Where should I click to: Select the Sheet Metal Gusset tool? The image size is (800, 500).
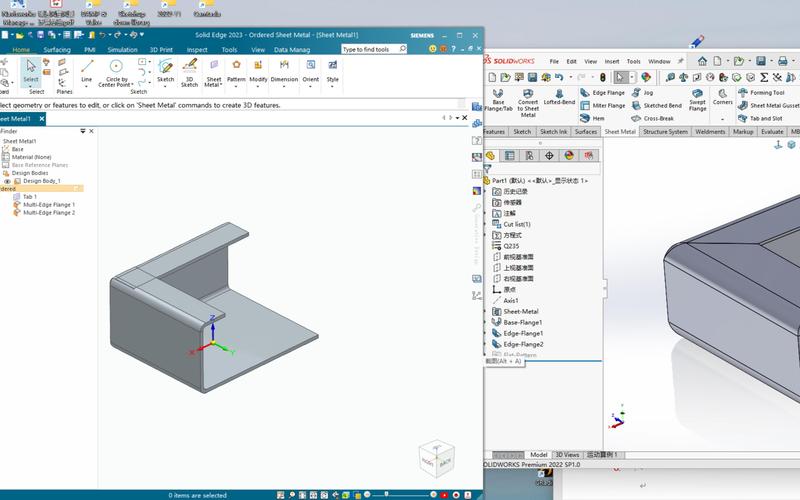click(769, 105)
